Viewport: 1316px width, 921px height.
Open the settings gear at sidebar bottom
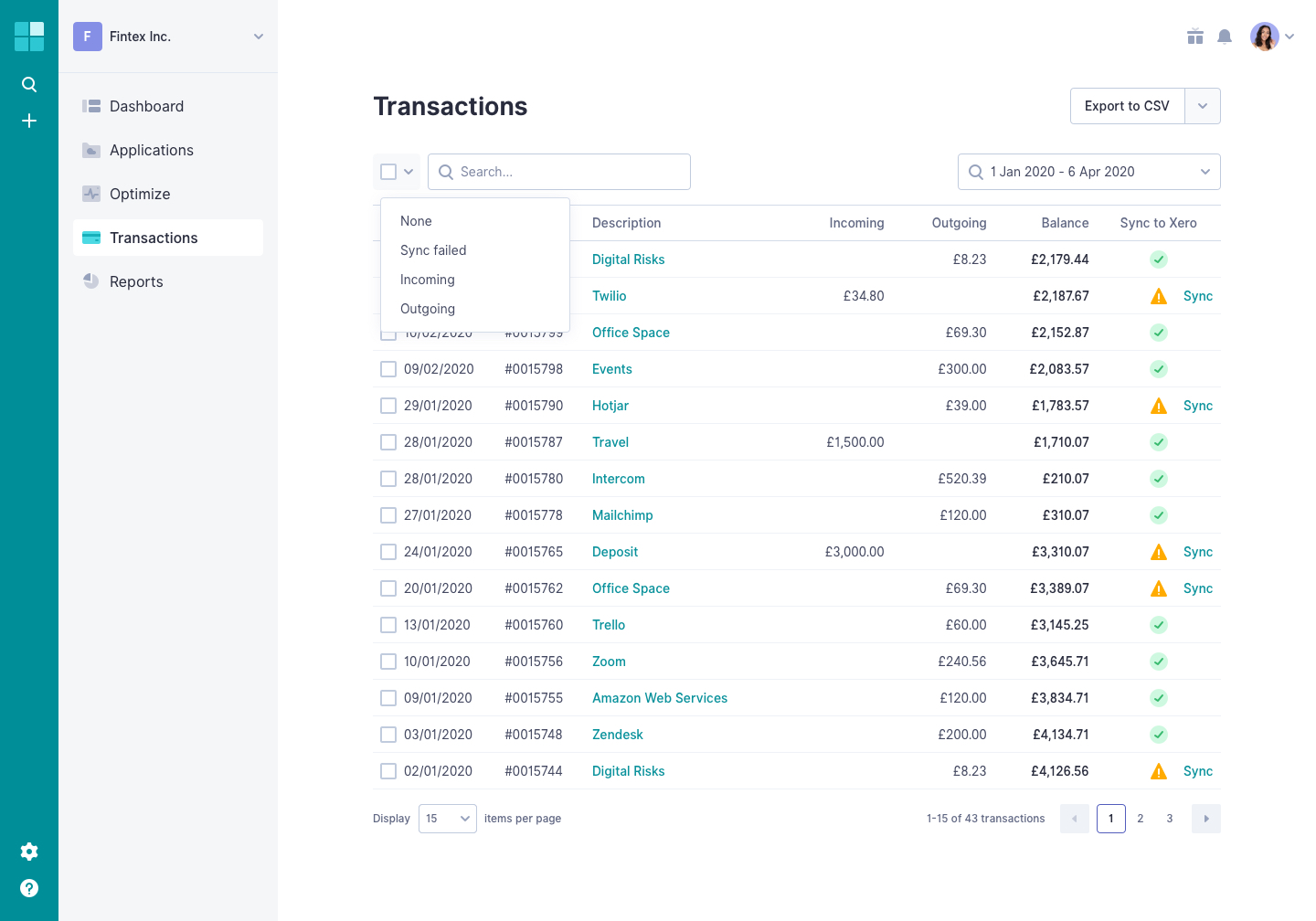[x=28, y=851]
